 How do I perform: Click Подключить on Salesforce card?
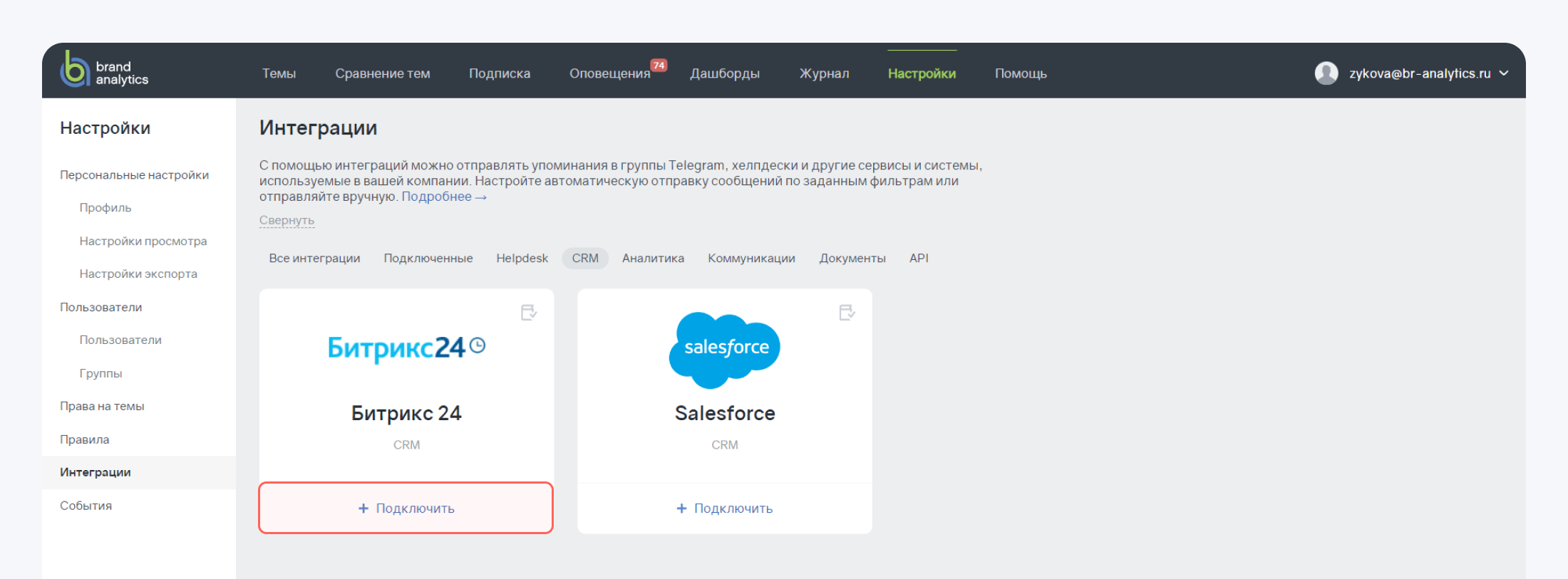pos(725,508)
